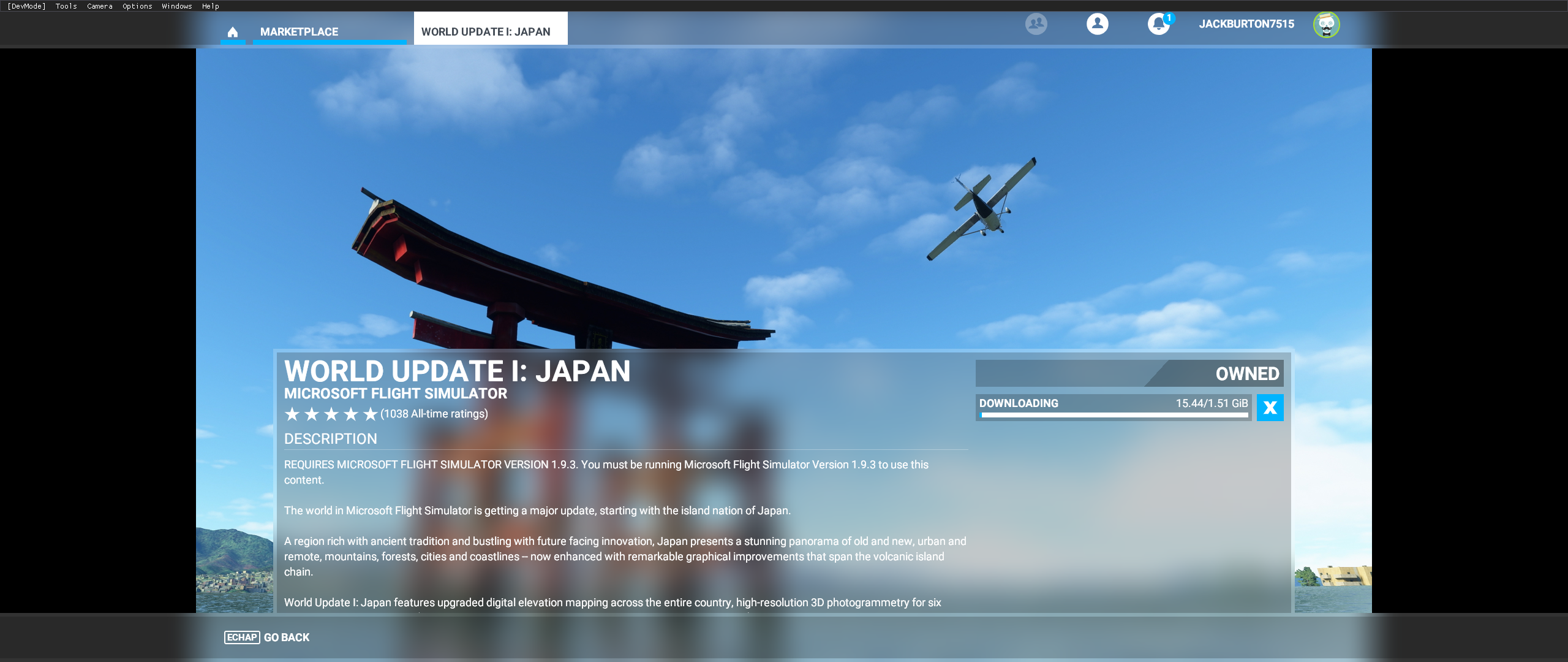
Task: Click the JACKBURTON7515 username
Action: 1246,24
